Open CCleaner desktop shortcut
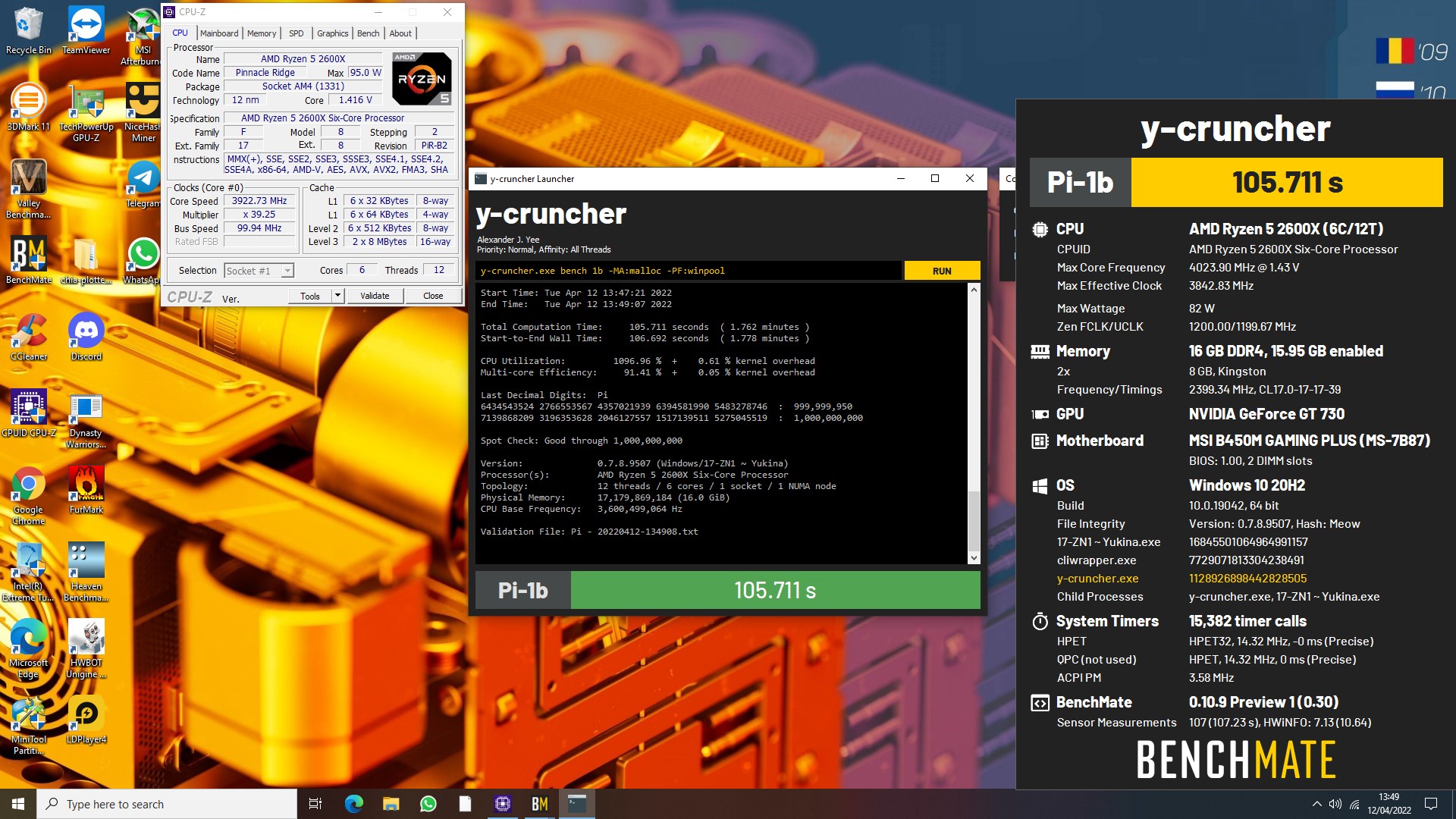This screenshot has width=1456, height=819. click(x=29, y=337)
